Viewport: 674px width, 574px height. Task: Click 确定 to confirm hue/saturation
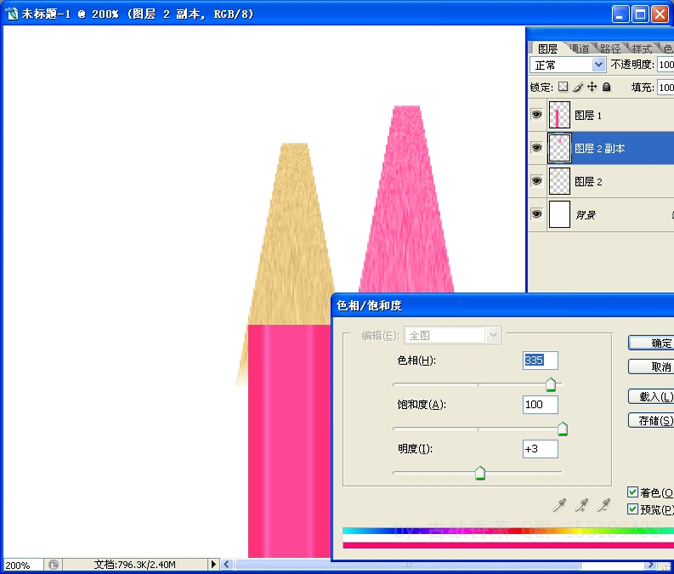click(652, 343)
